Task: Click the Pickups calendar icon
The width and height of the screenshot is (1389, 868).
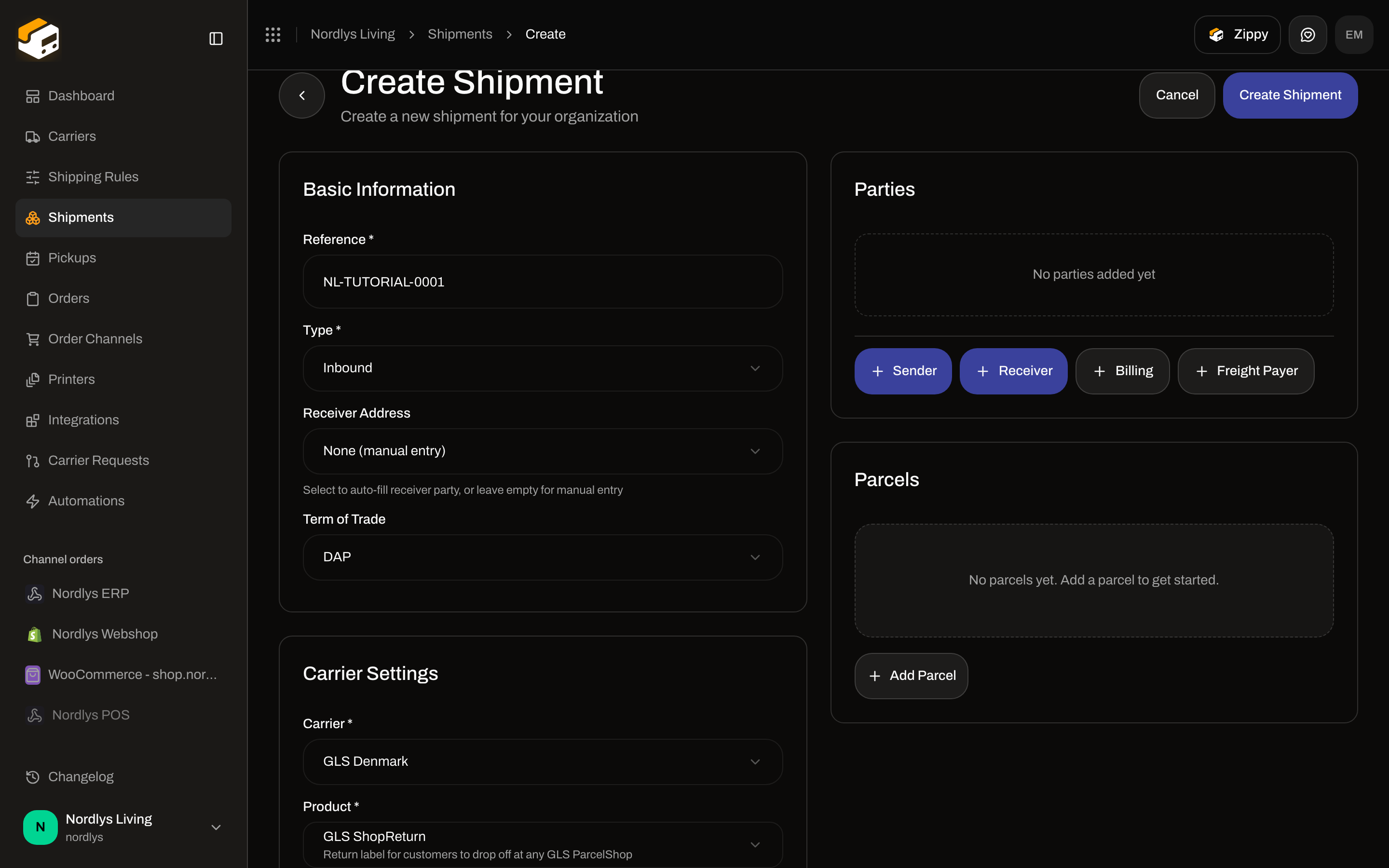Action: [x=33, y=258]
